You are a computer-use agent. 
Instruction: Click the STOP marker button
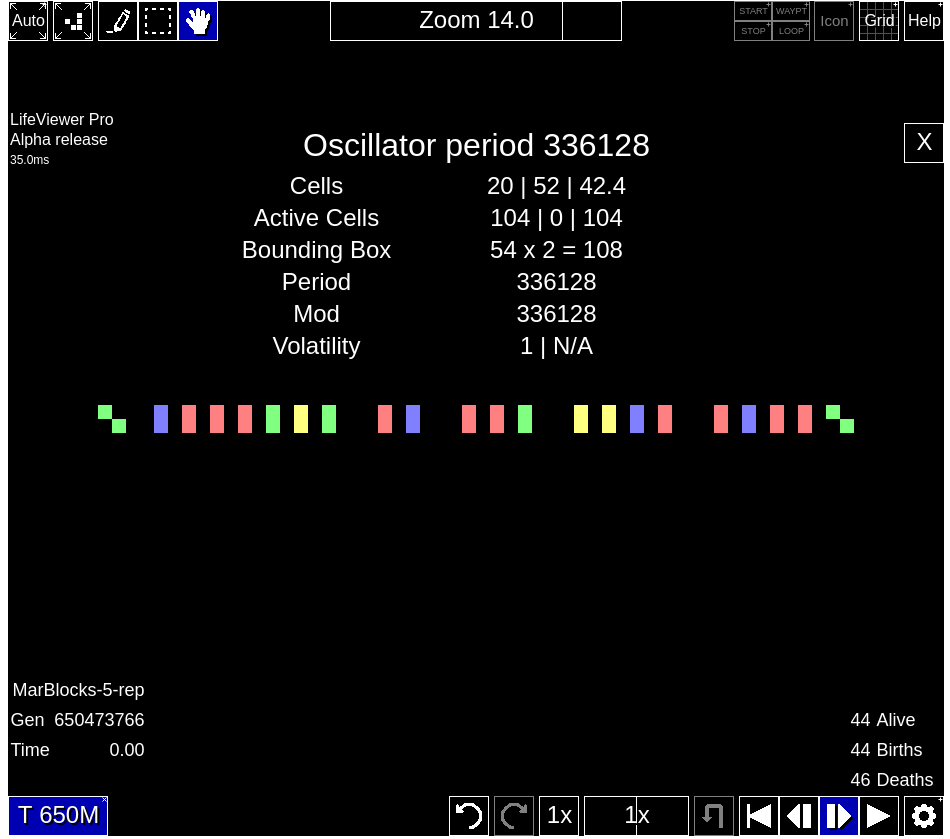coord(752,31)
